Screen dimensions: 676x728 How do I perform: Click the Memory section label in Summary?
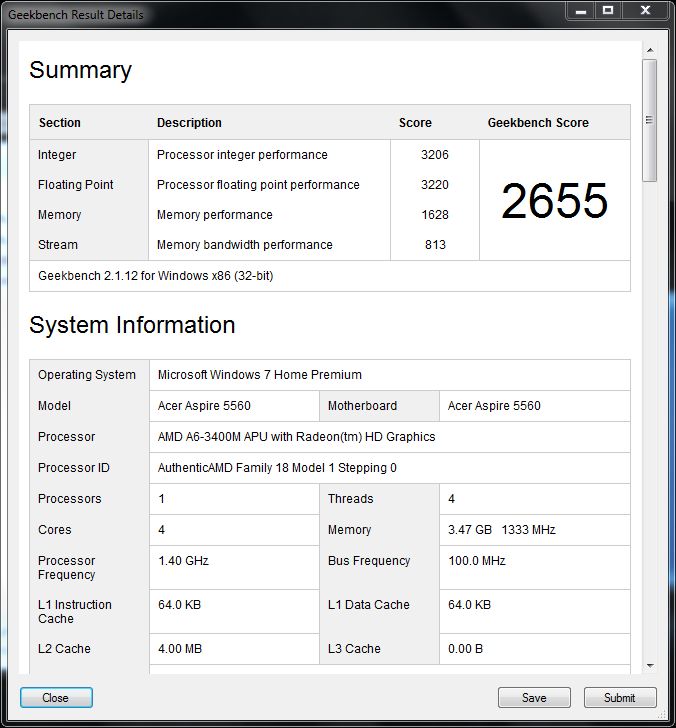(59, 215)
